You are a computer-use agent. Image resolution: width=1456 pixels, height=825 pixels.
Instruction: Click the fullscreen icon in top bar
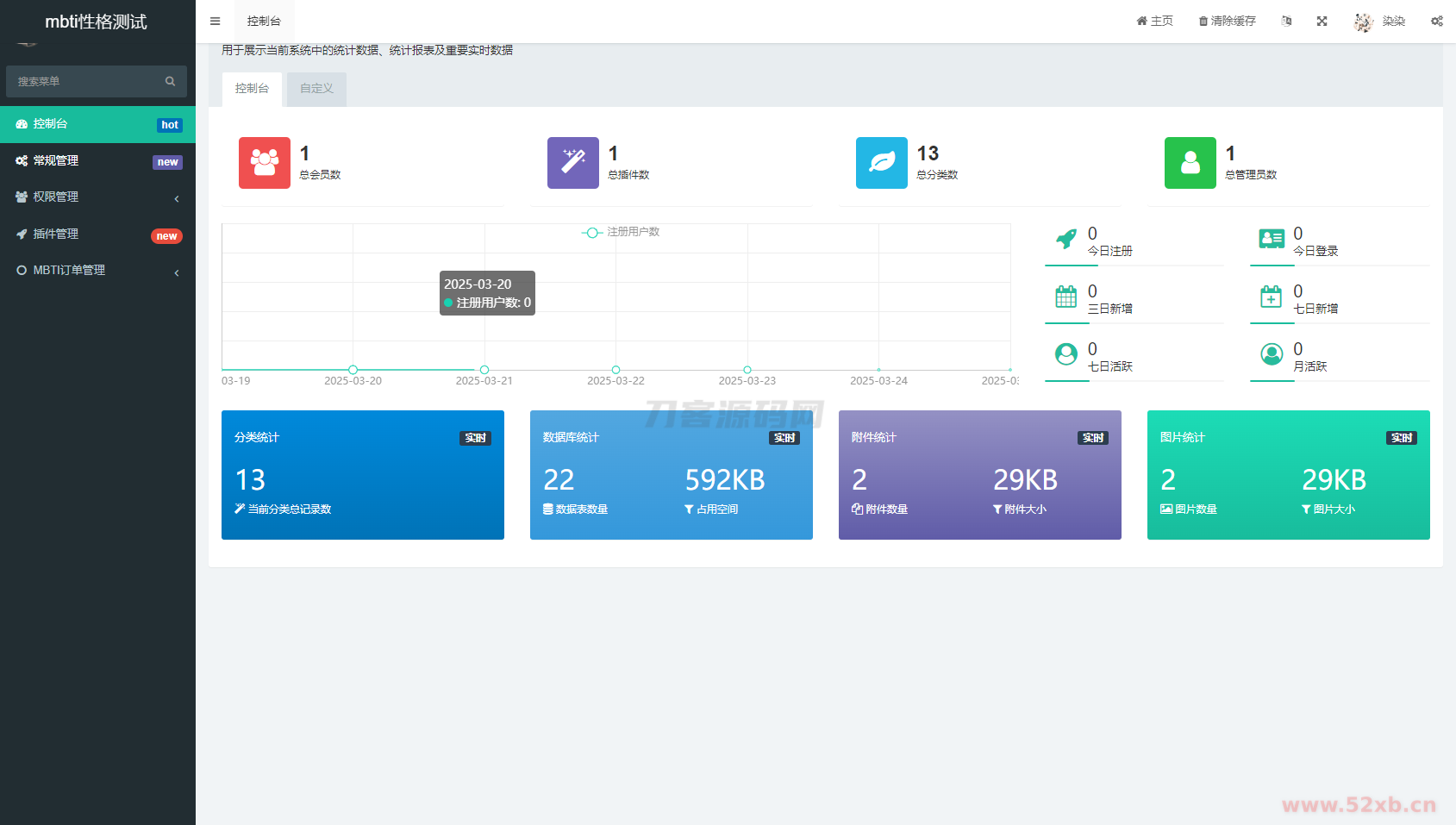(1322, 22)
